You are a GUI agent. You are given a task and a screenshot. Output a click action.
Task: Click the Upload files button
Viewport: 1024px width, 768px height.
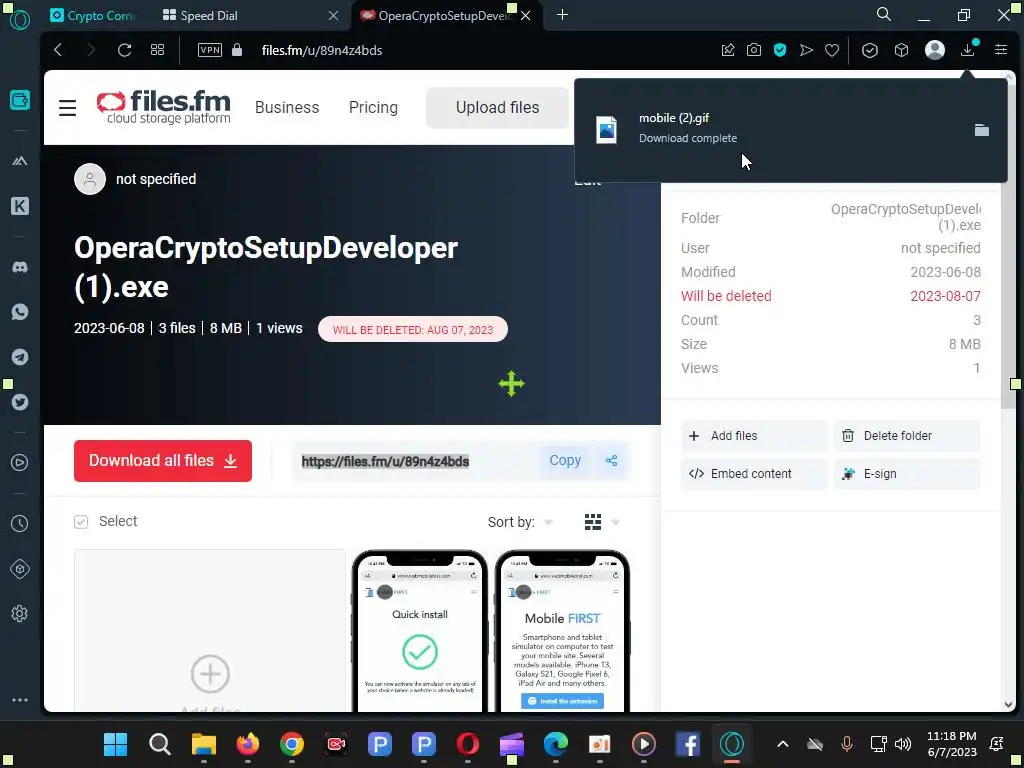tap(497, 108)
